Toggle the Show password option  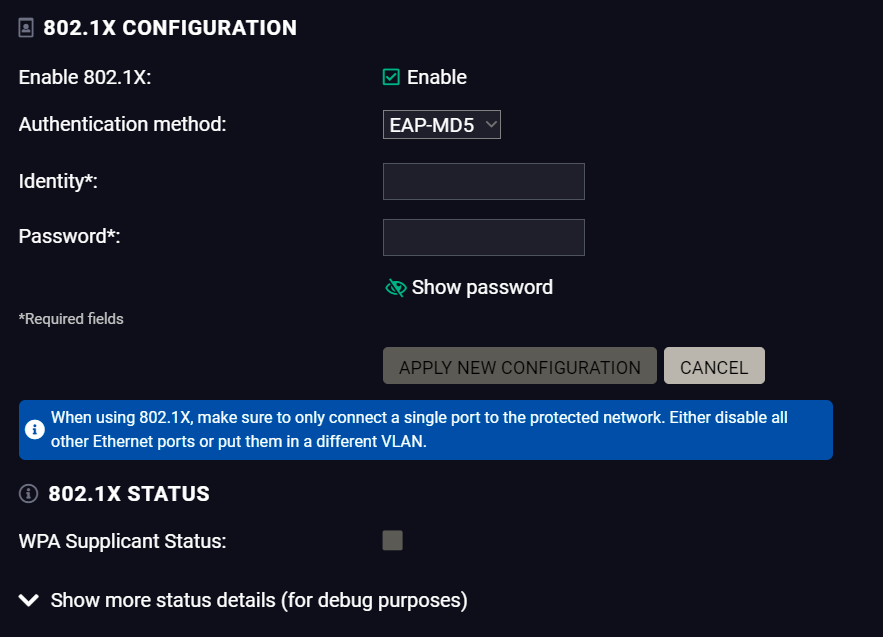click(469, 288)
